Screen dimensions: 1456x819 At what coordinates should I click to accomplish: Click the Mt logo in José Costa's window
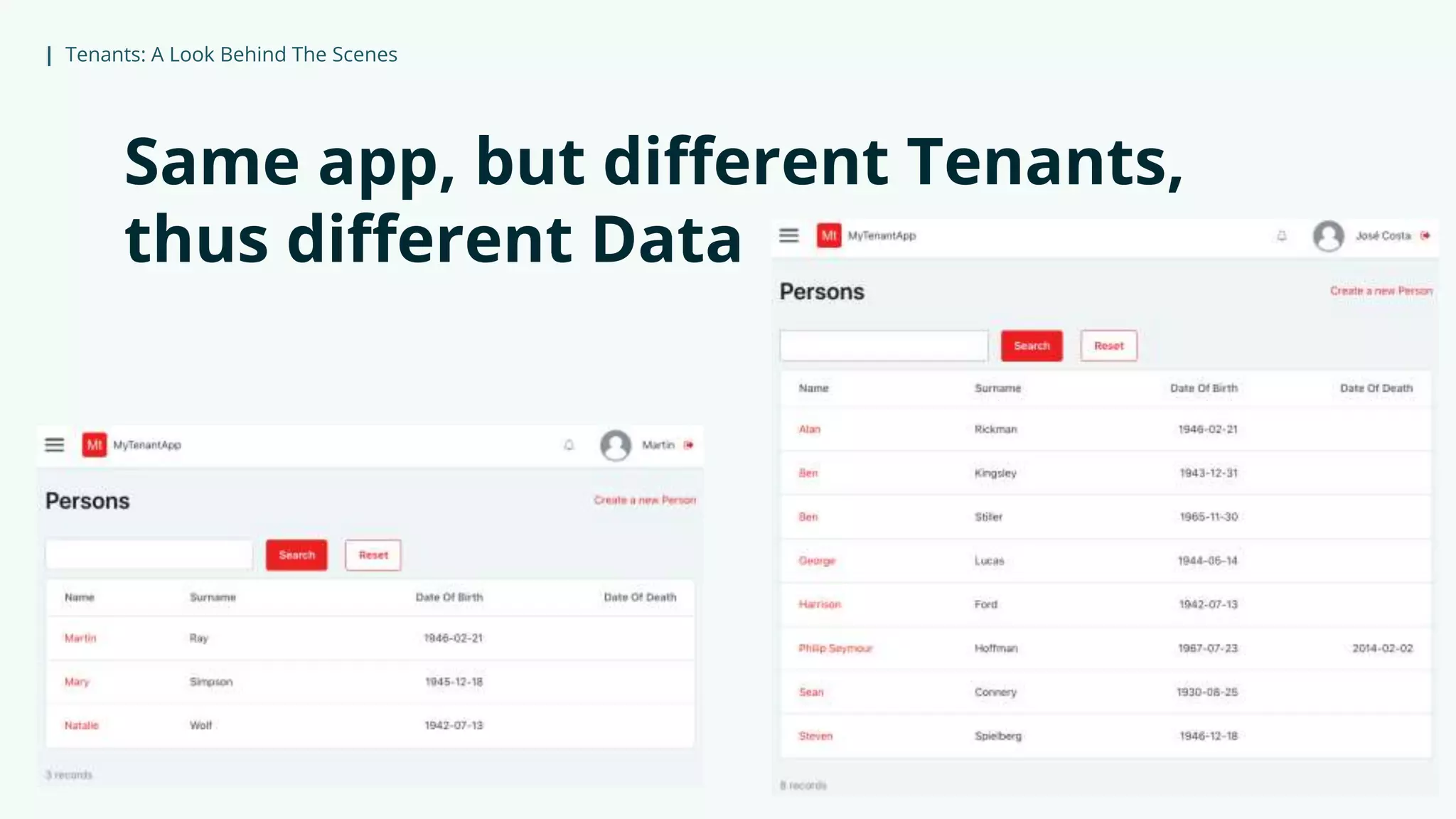[829, 235]
